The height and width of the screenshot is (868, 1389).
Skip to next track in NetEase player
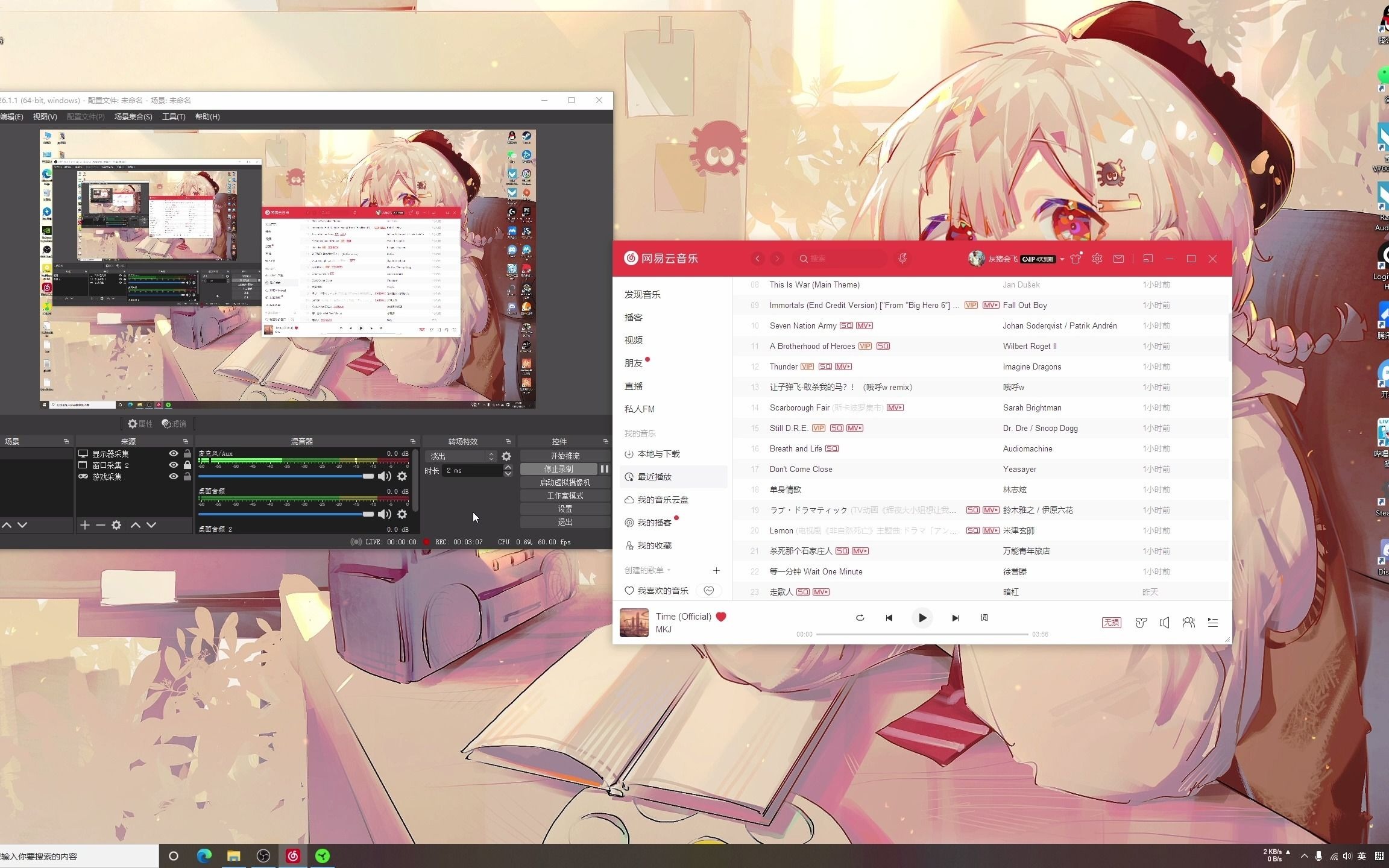(955, 618)
